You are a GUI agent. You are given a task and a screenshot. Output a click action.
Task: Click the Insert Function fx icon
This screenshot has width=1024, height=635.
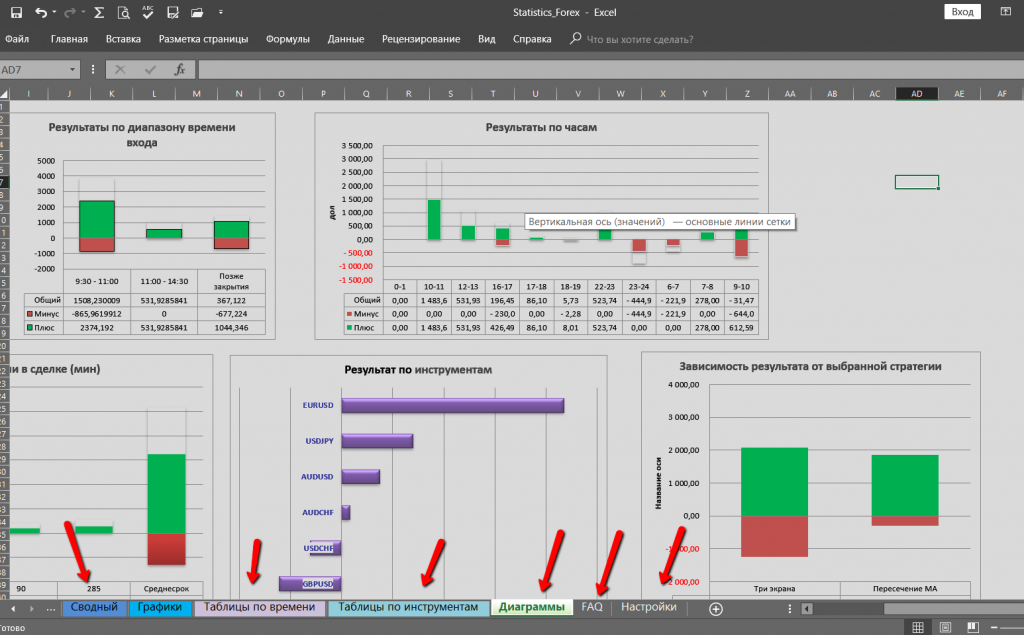tap(180, 70)
